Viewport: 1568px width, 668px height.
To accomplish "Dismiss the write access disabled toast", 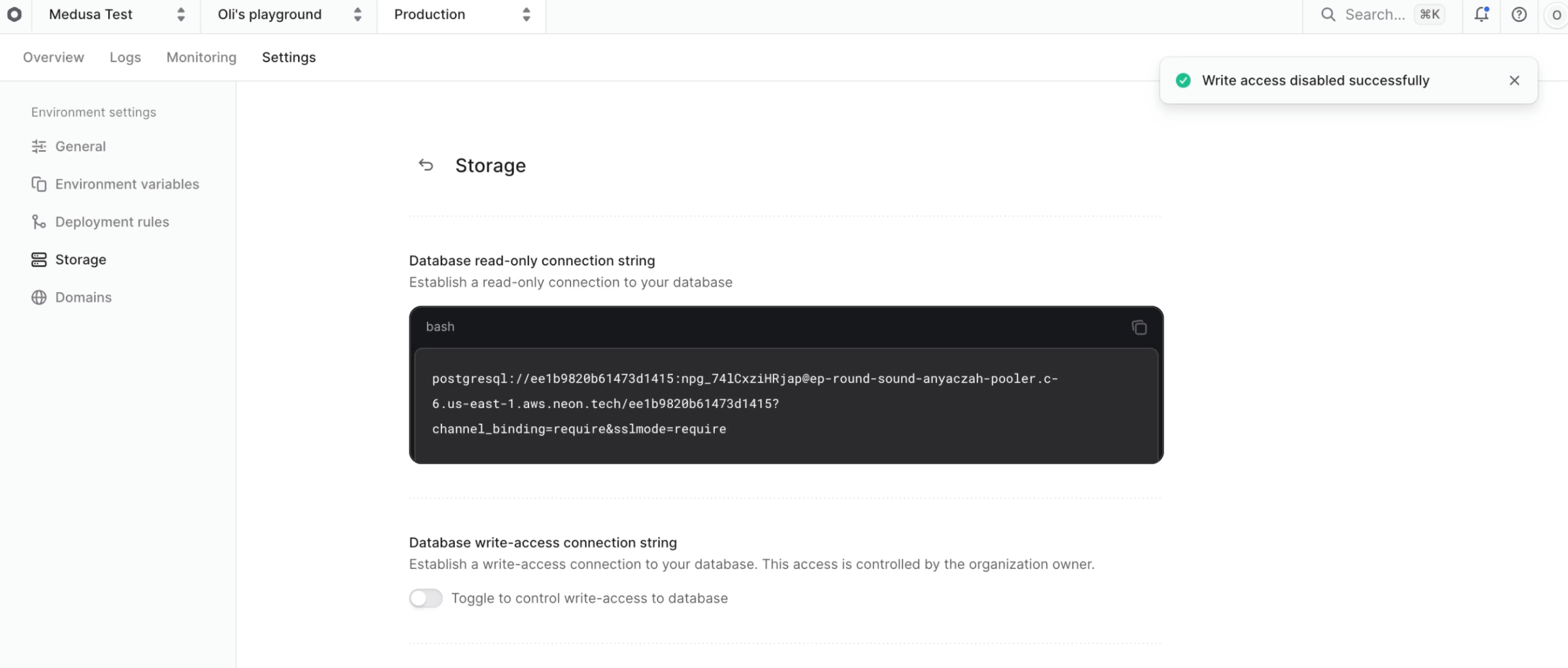I will tap(1514, 80).
